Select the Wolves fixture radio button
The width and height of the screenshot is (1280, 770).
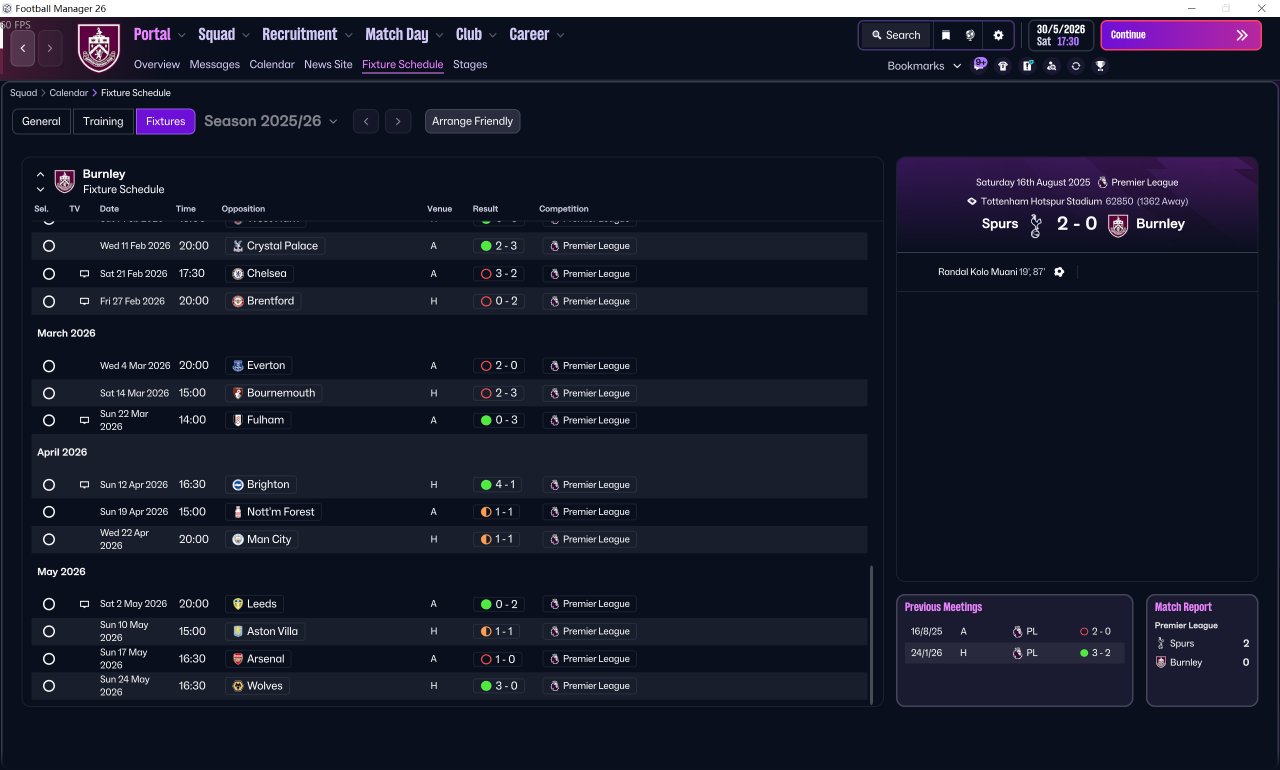click(49, 686)
